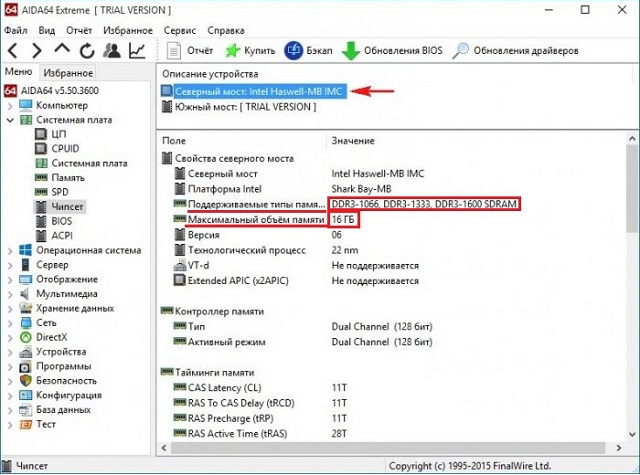Screen dimensions: 640x475
Task: Go up one level with the up arrow icon
Action: [62, 49]
